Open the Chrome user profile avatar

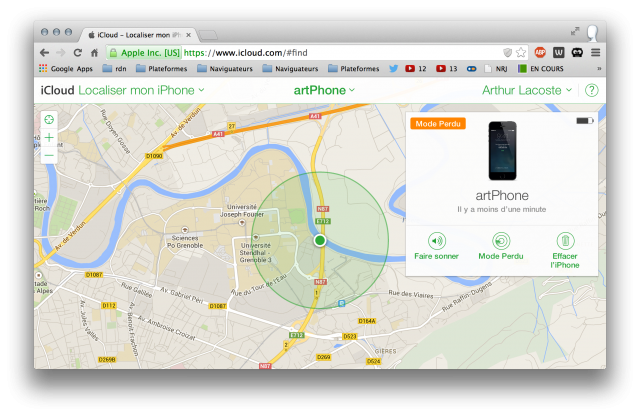click(x=593, y=33)
